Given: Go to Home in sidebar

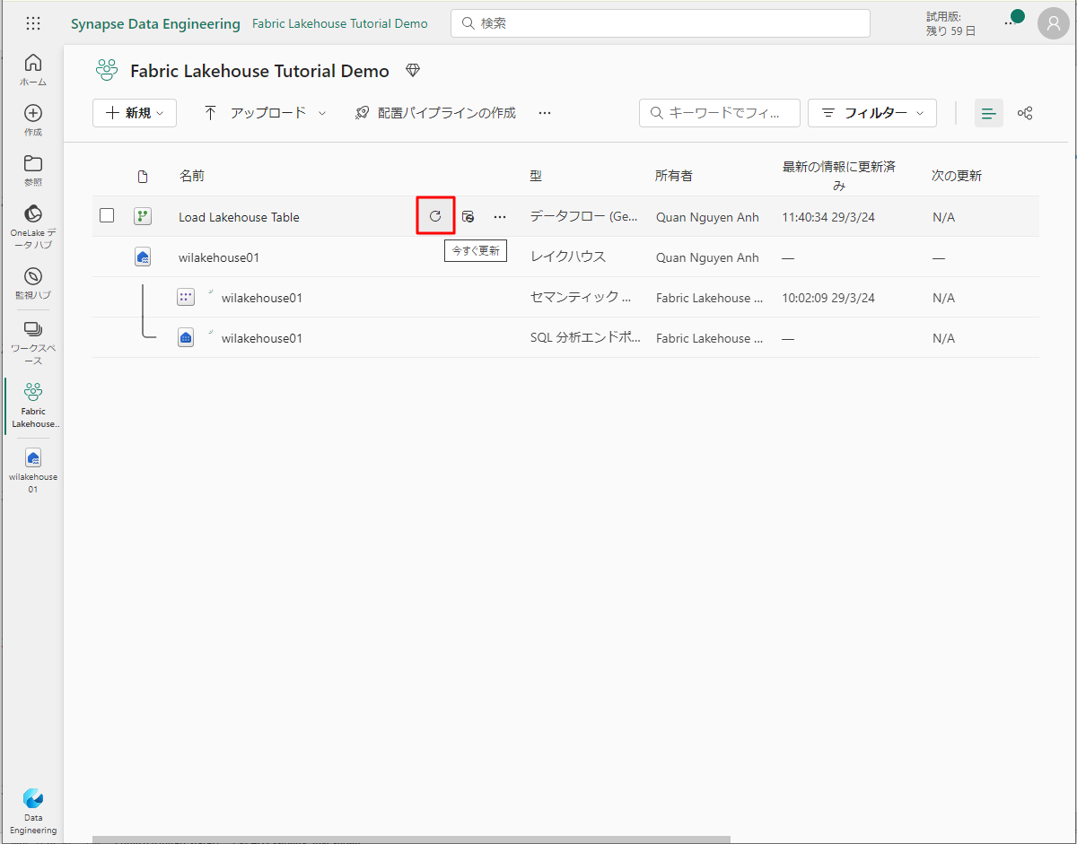Looking at the screenshot, I should tap(33, 70).
